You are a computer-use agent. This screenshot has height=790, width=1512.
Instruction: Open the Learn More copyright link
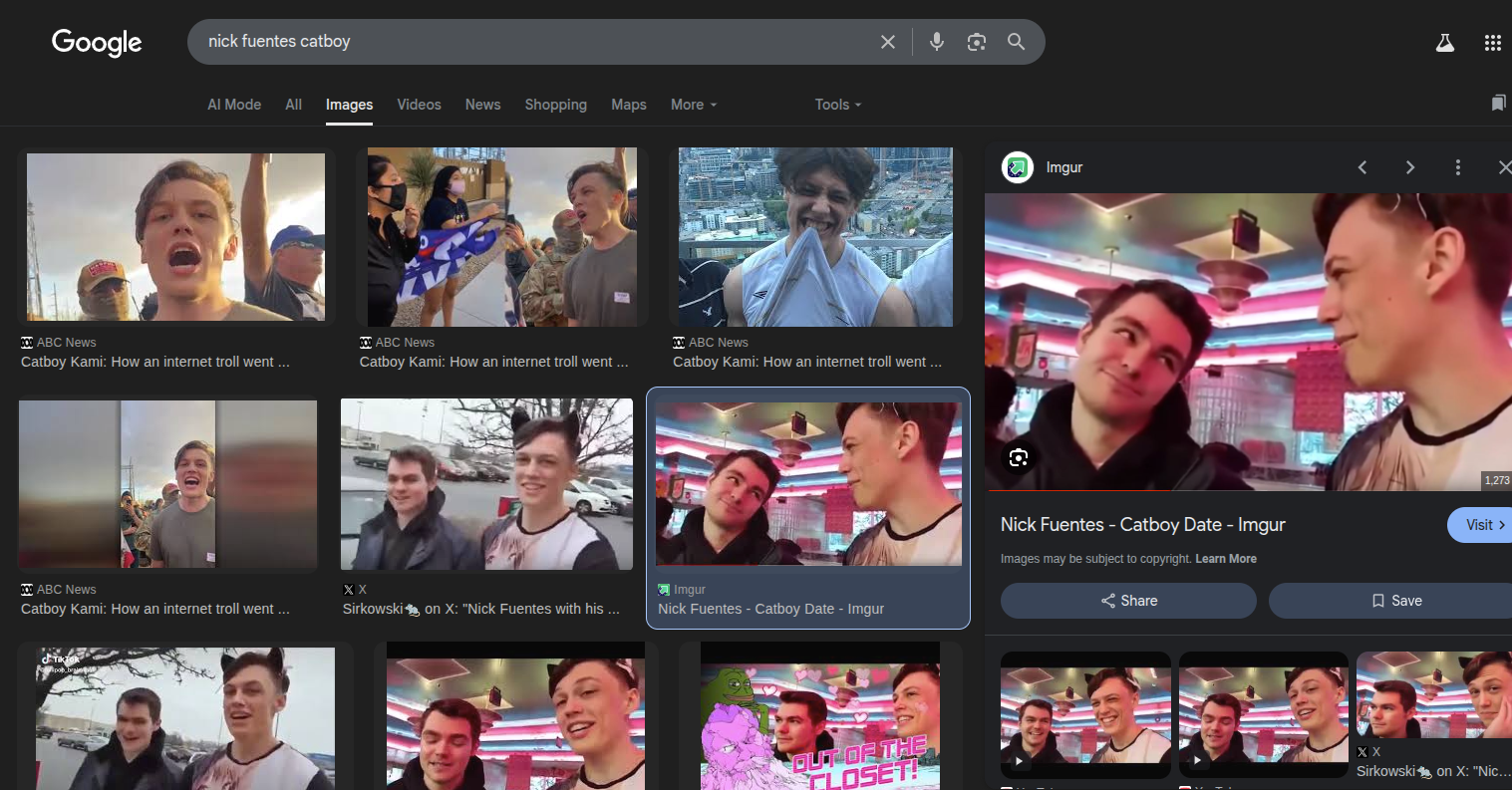tap(1226, 559)
